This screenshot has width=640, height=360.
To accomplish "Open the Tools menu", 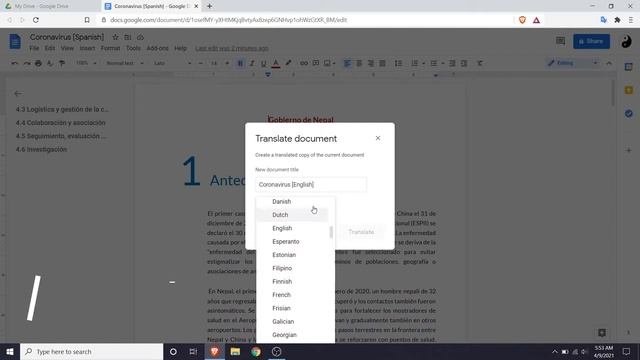I will (133, 48).
